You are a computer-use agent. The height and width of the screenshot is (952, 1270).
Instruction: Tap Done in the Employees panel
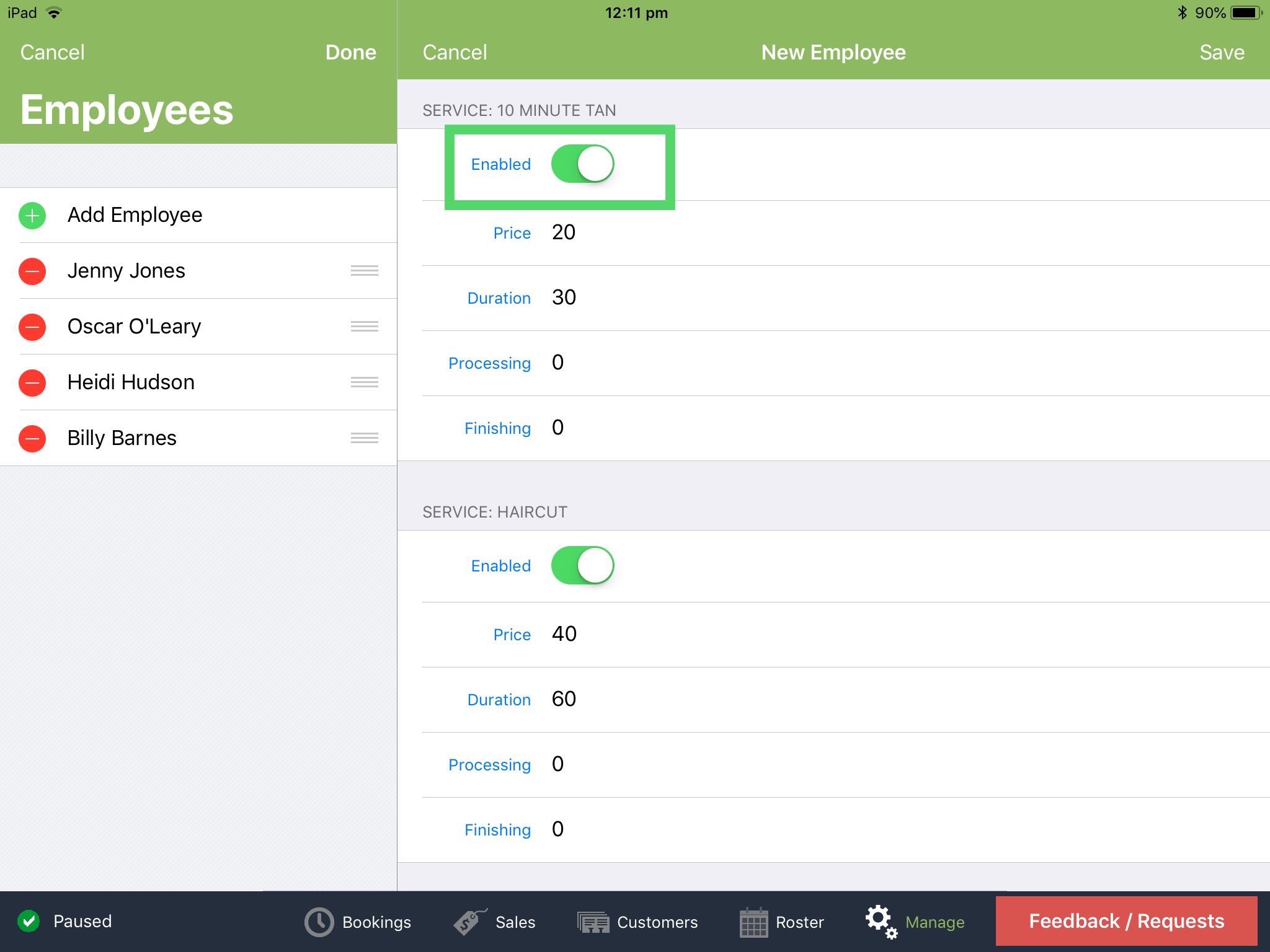[x=350, y=52]
